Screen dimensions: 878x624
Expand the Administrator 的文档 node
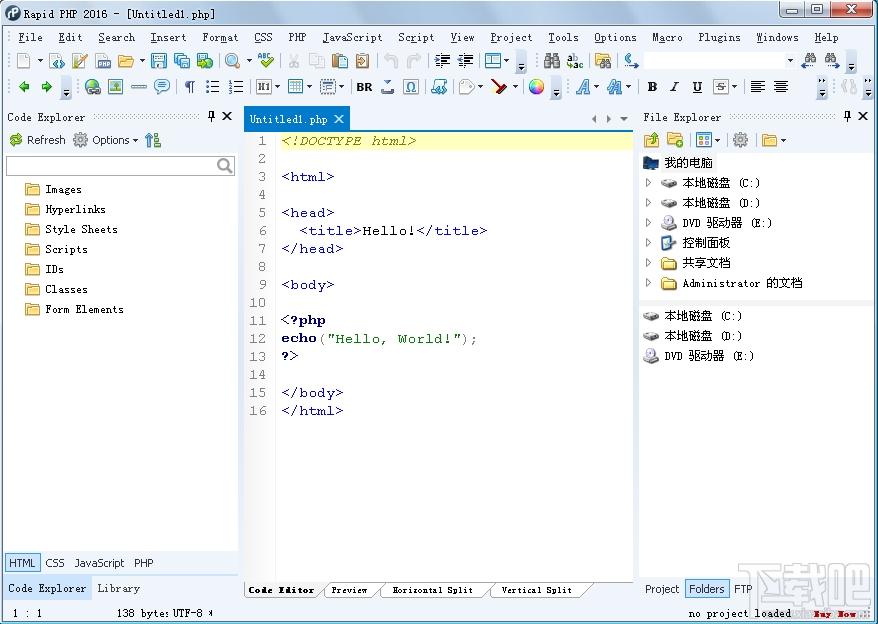(648, 283)
